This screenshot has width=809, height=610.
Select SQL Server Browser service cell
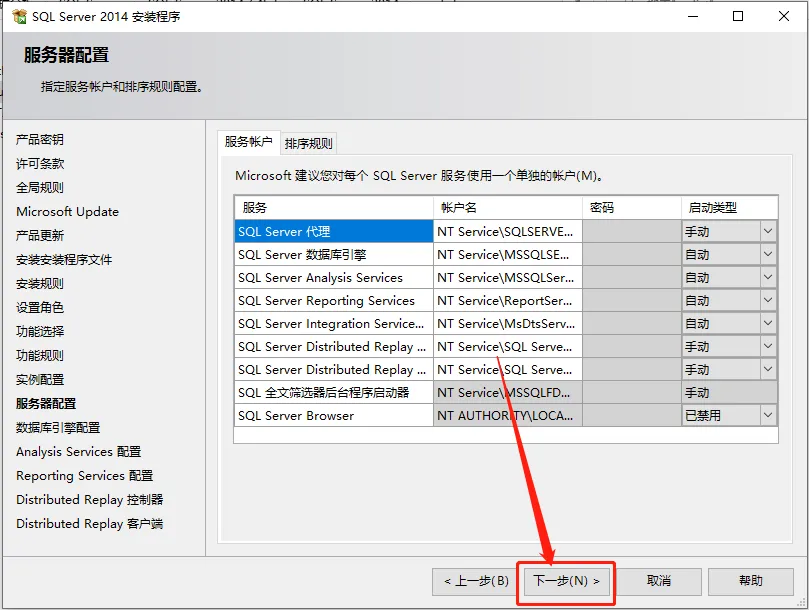tap(334, 415)
